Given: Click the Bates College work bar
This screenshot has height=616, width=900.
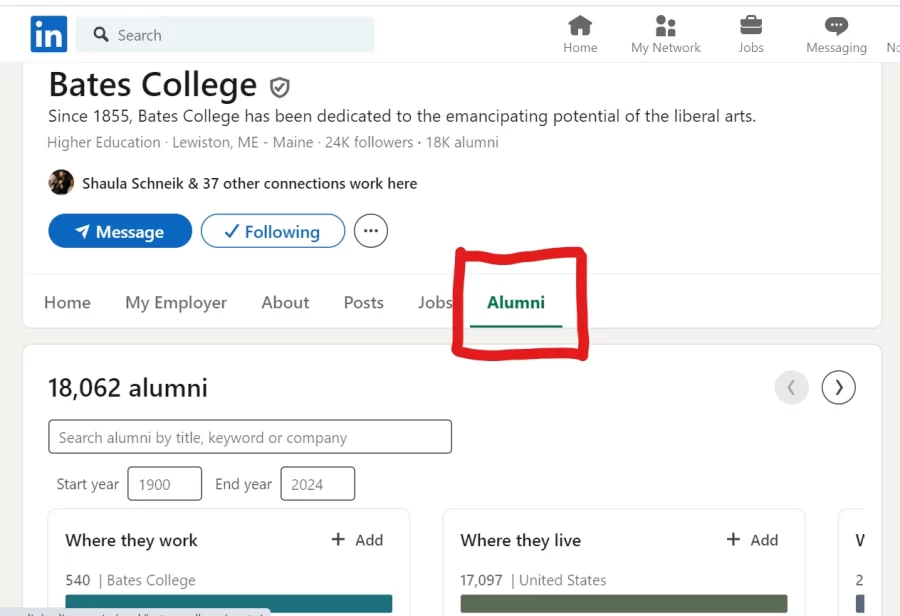Looking at the screenshot, I should [229, 603].
